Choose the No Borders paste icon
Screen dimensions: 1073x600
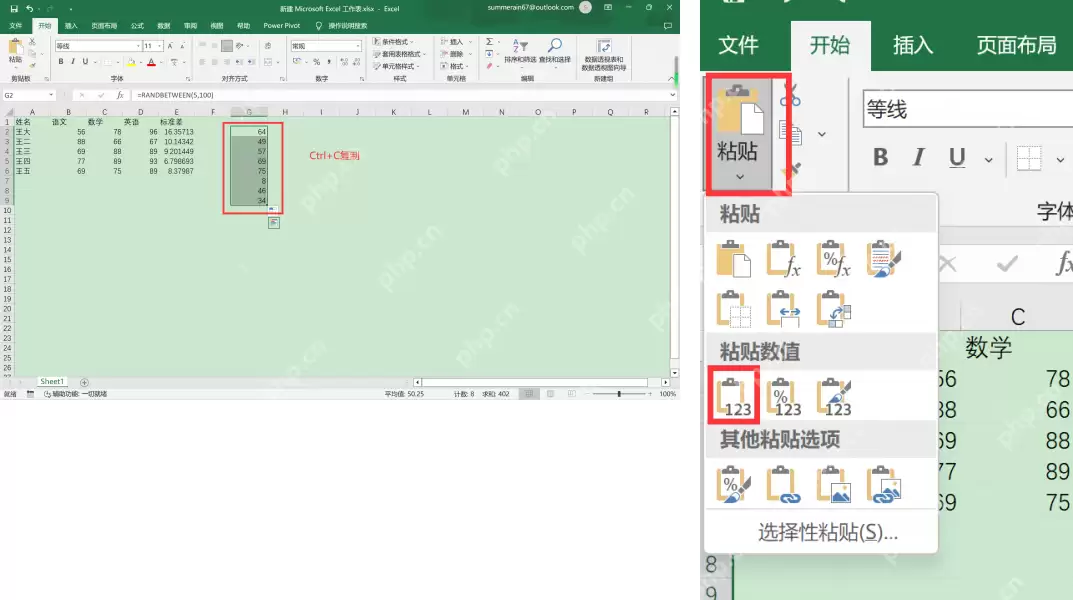click(734, 309)
